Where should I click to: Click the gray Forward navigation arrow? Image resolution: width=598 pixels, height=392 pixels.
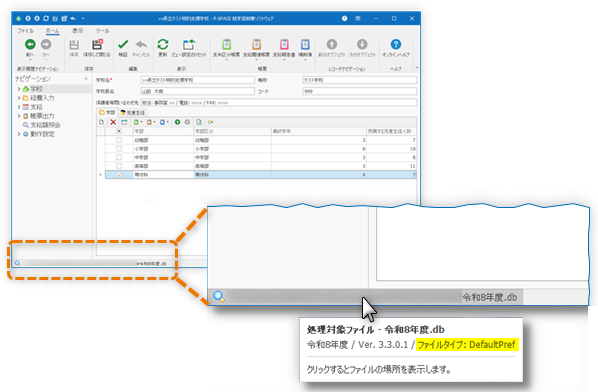pyautogui.click(x=46, y=45)
